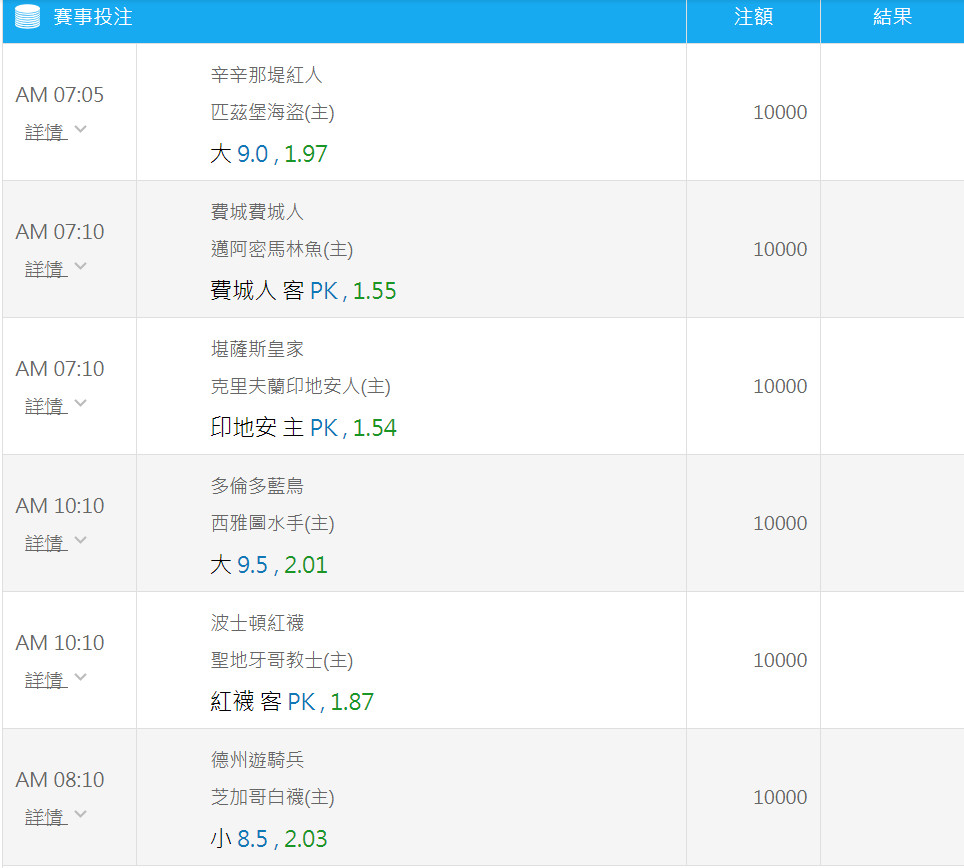Select team name 堪薩斯皇家
The height and width of the screenshot is (868, 964).
pos(257,349)
